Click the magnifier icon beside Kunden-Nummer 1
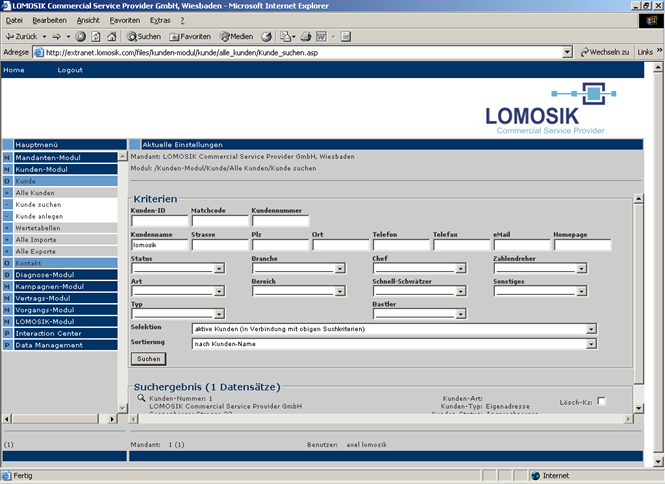The height and width of the screenshot is (484, 665). pos(141,398)
